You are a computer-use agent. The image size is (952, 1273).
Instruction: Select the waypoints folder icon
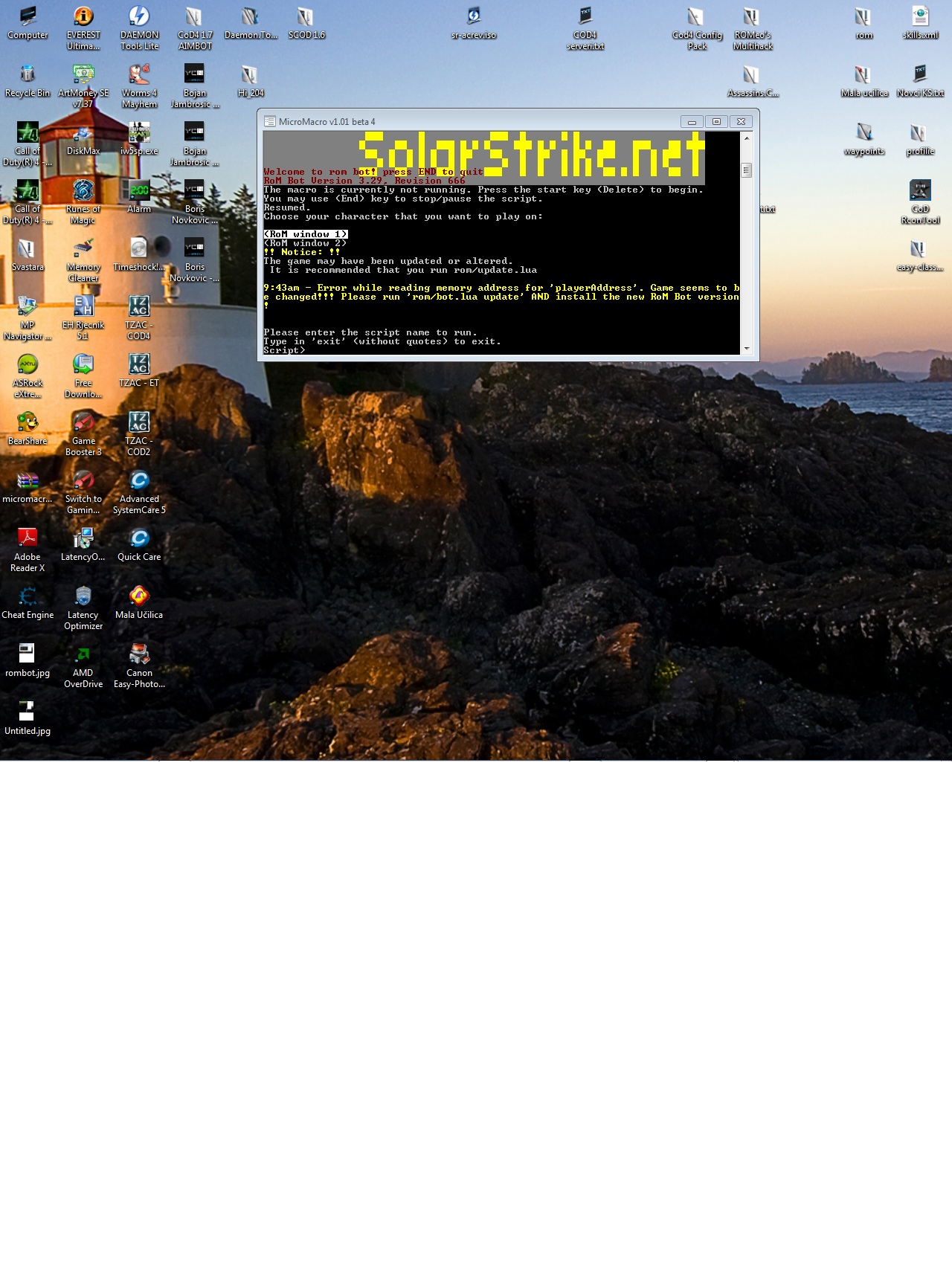click(x=864, y=133)
